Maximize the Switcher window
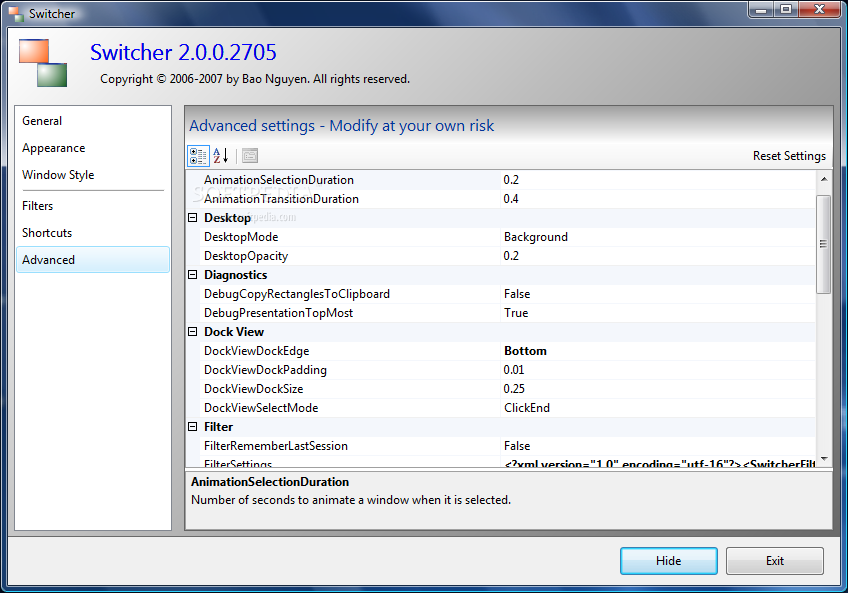The image size is (848, 593). (786, 9)
